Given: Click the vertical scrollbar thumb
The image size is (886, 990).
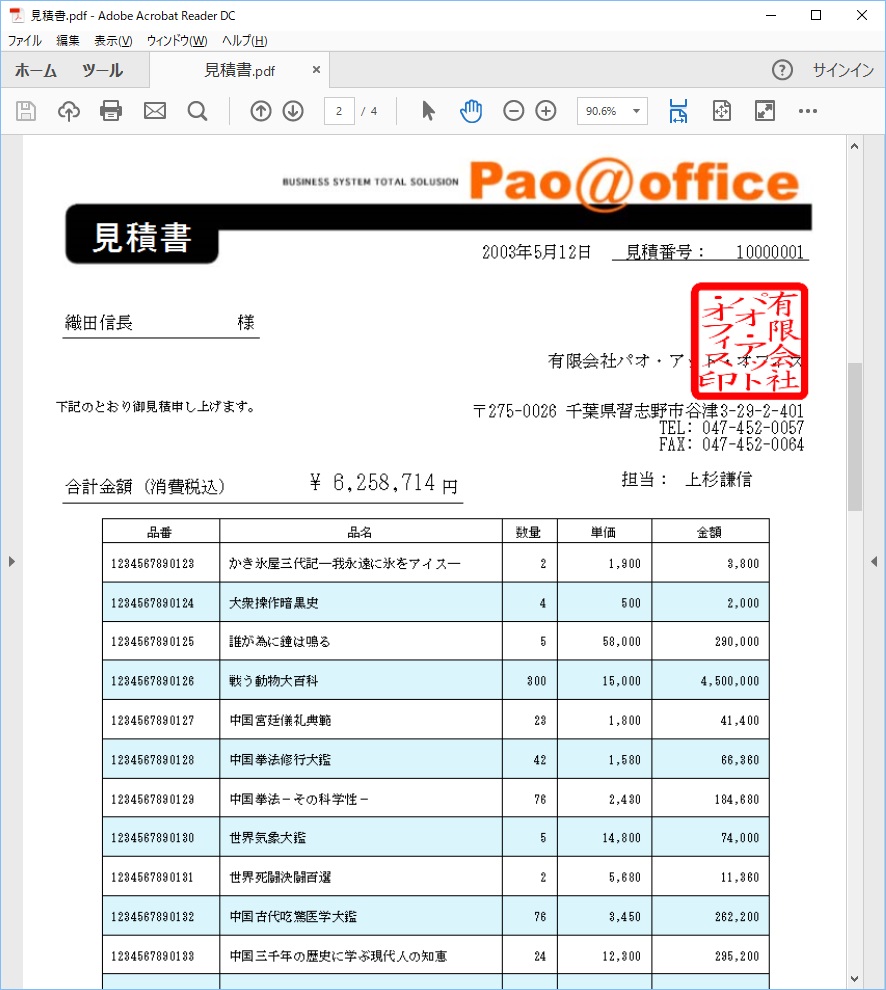Looking at the screenshot, I should point(855,436).
